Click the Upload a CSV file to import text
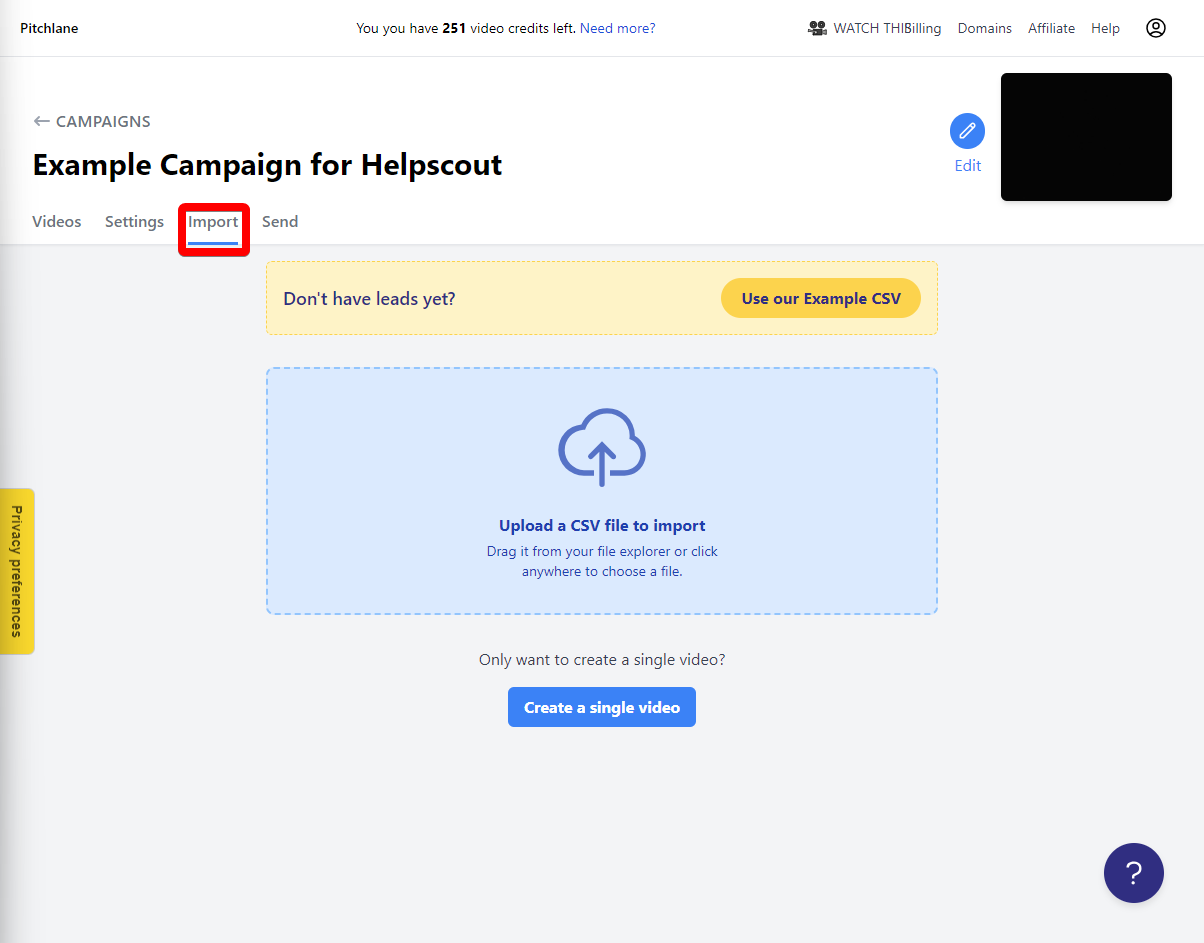 tap(602, 525)
